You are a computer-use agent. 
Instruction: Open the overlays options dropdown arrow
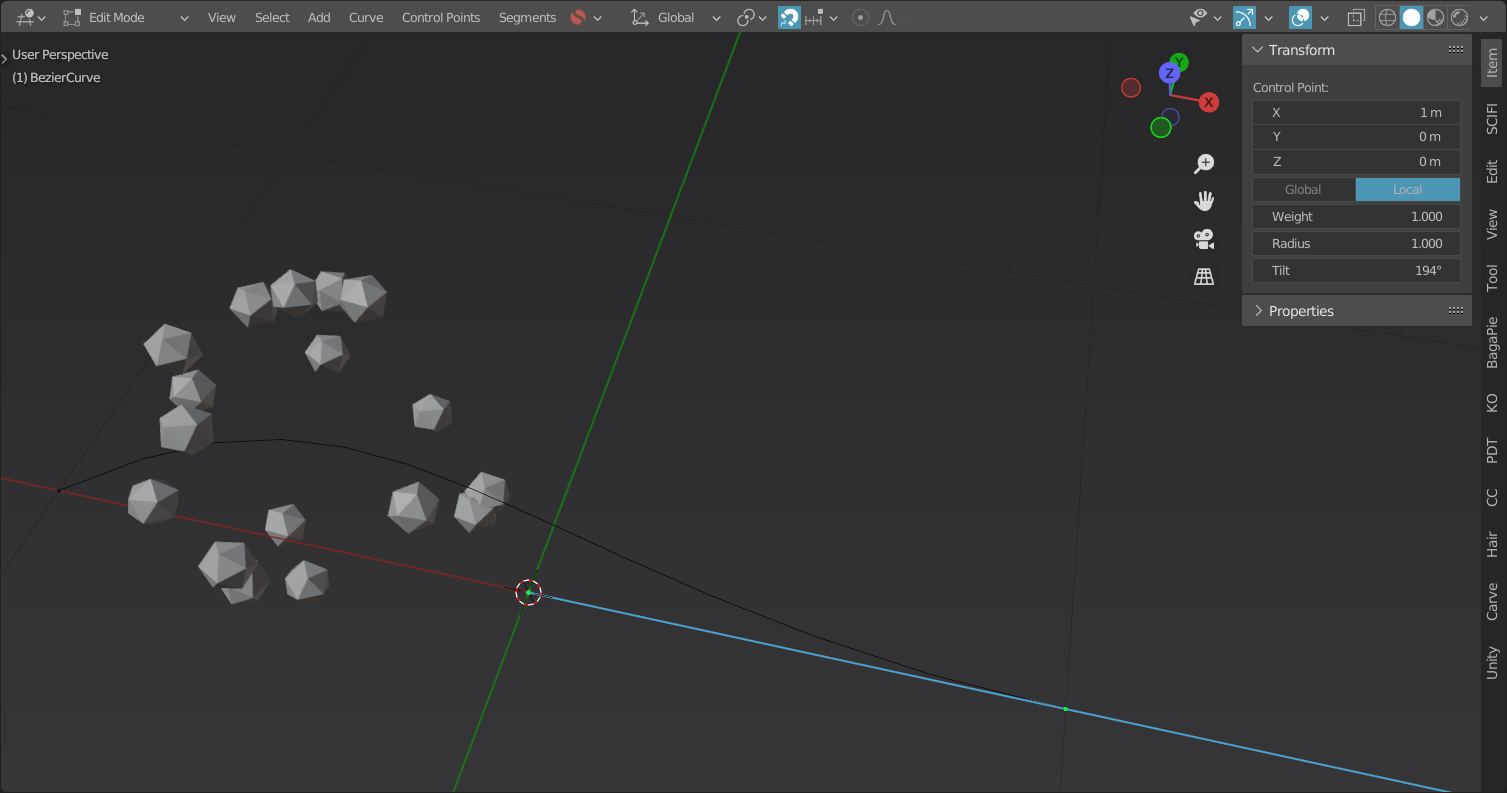(x=1324, y=17)
